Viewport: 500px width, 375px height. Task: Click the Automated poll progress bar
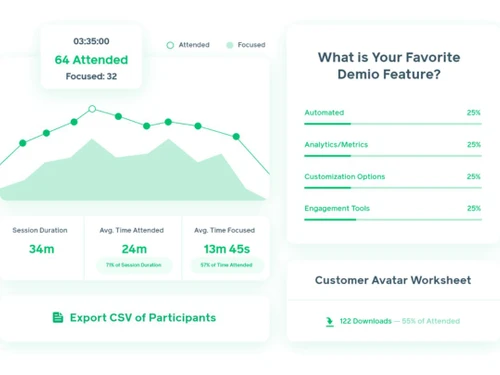pos(393,124)
